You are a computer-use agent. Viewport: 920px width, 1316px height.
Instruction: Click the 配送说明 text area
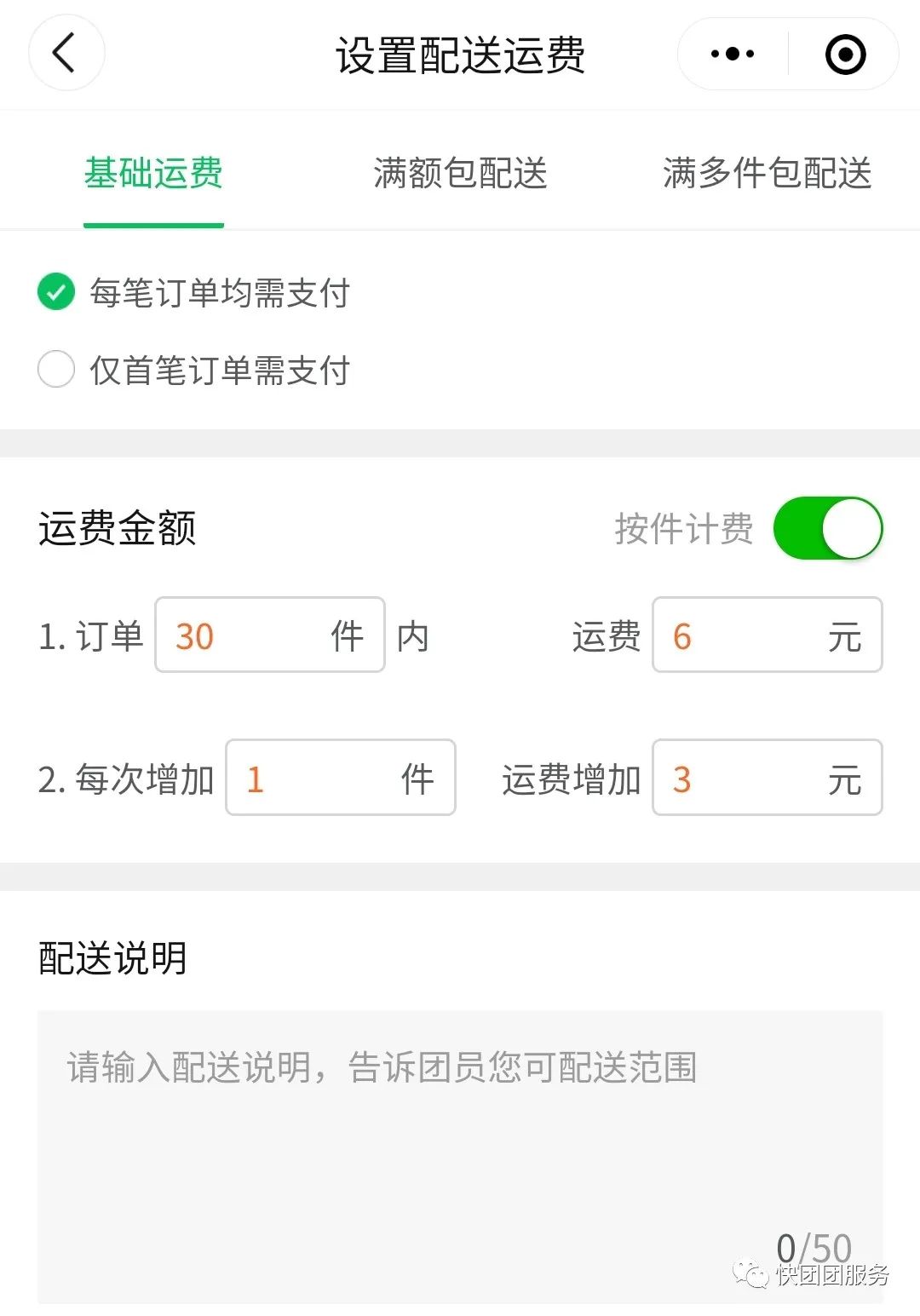coord(460,1141)
